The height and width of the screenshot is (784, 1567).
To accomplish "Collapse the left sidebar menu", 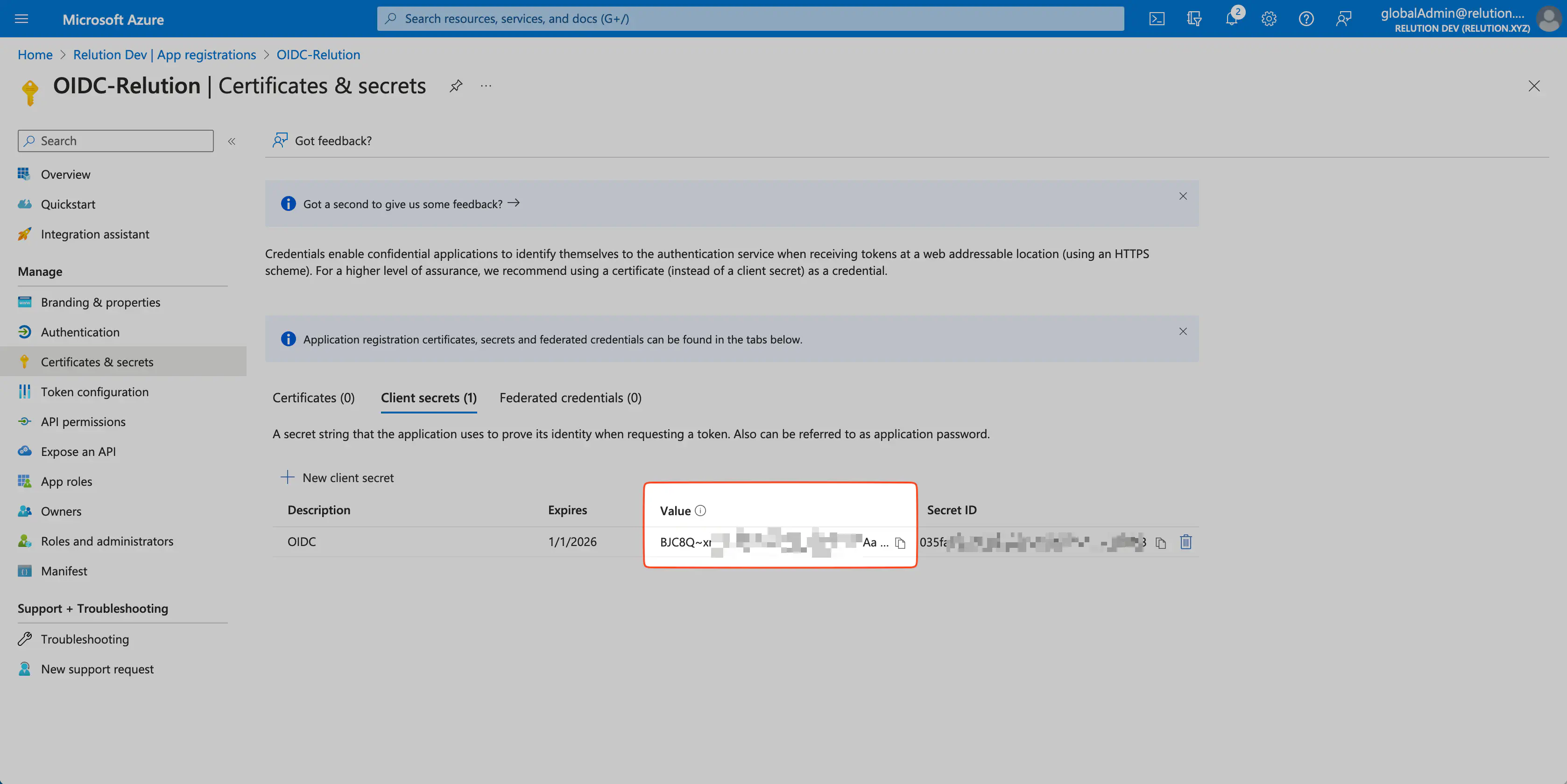I will pyautogui.click(x=232, y=141).
